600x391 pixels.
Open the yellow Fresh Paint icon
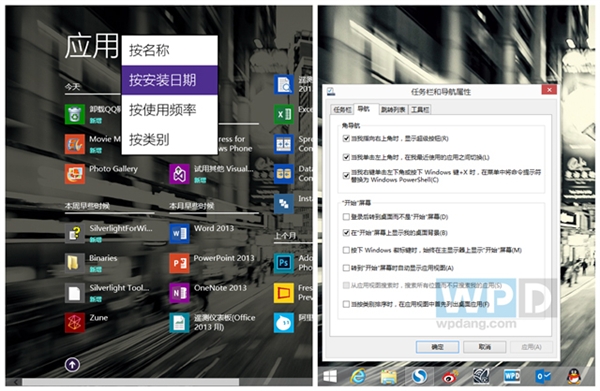(x=284, y=293)
